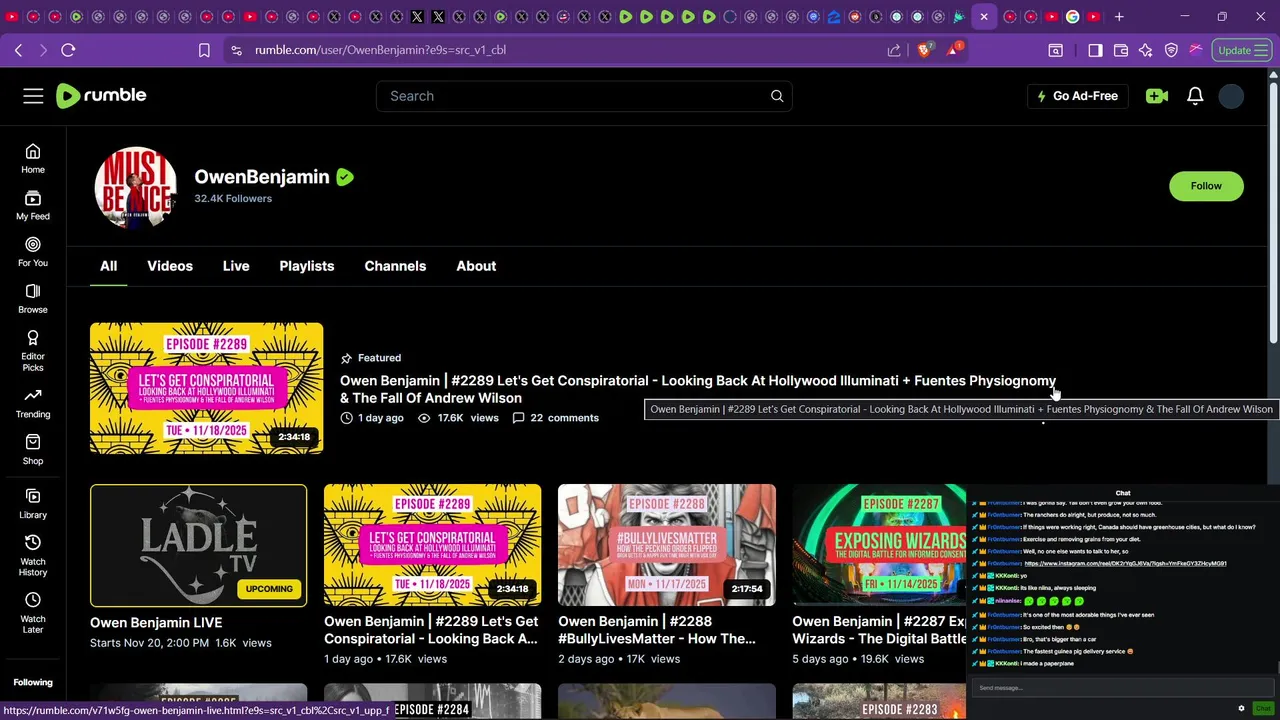Click the Rumble logo
Viewport: 1280px width, 720px height.
pyautogui.click(x=101, y=96)
